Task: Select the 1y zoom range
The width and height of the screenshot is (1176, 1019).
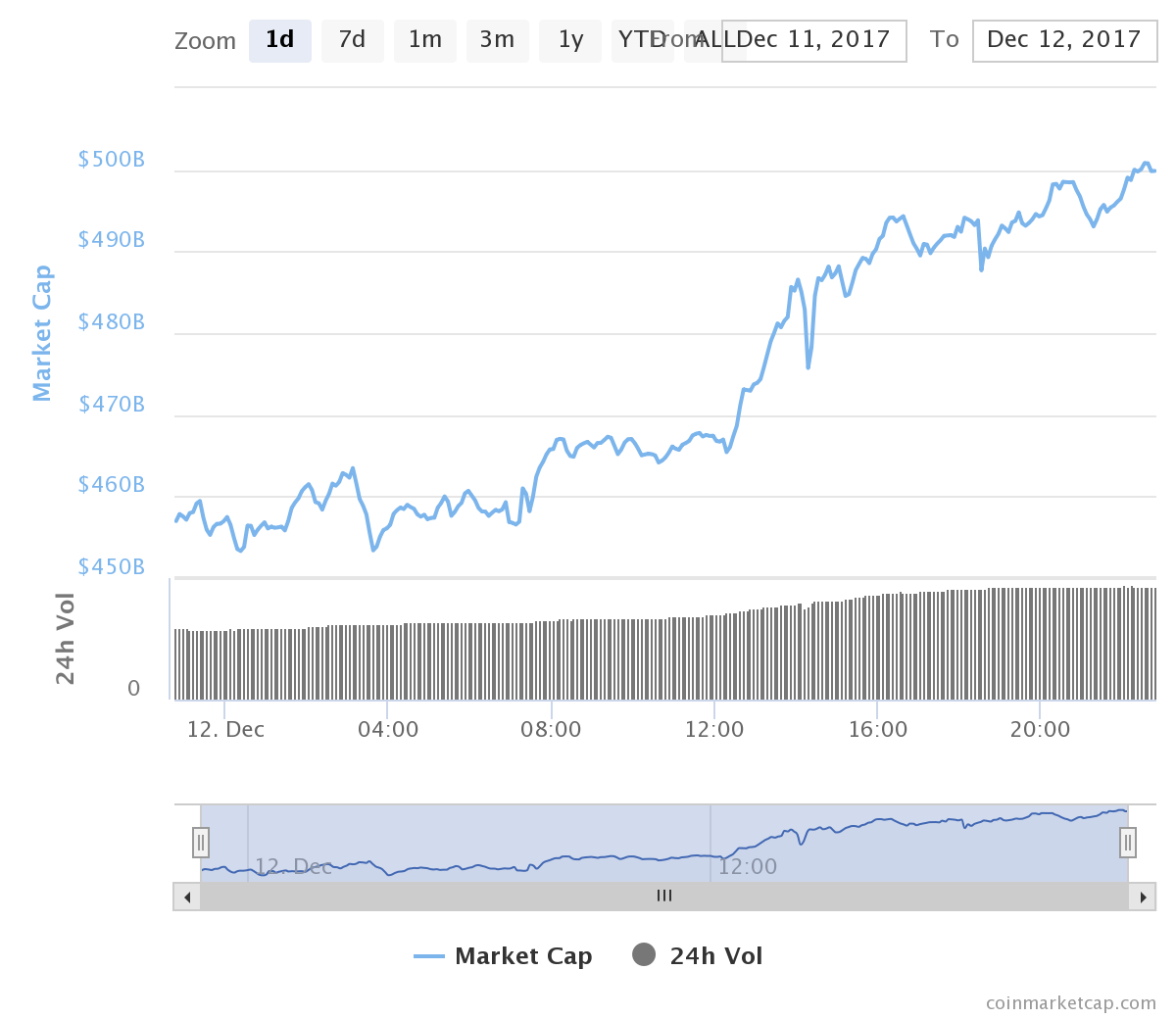Action: (x=569, y=40)
